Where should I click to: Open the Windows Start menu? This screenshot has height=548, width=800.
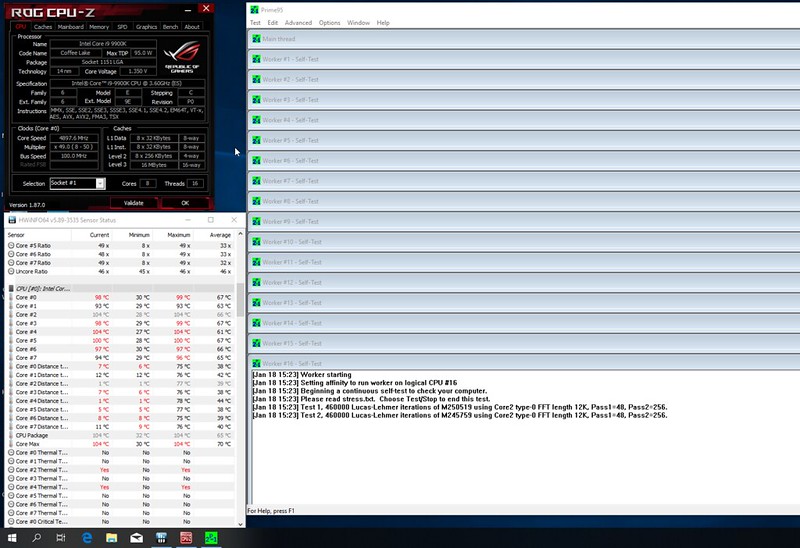point(11,538)
